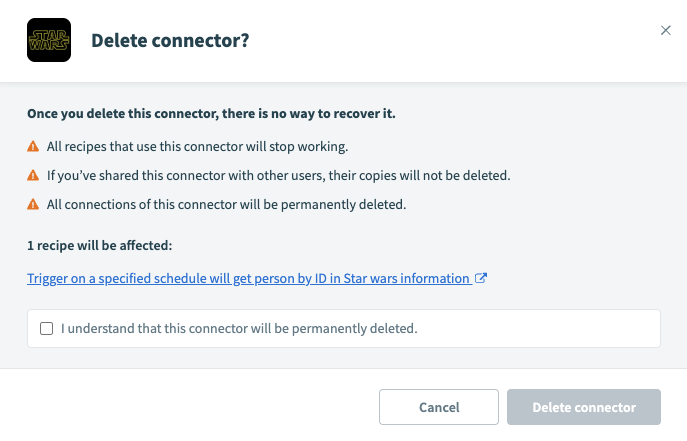Viewport: 687px width, 441px height.
Task: Click the 'no way to recover it' heading
Action: click(x=211, y=113)
